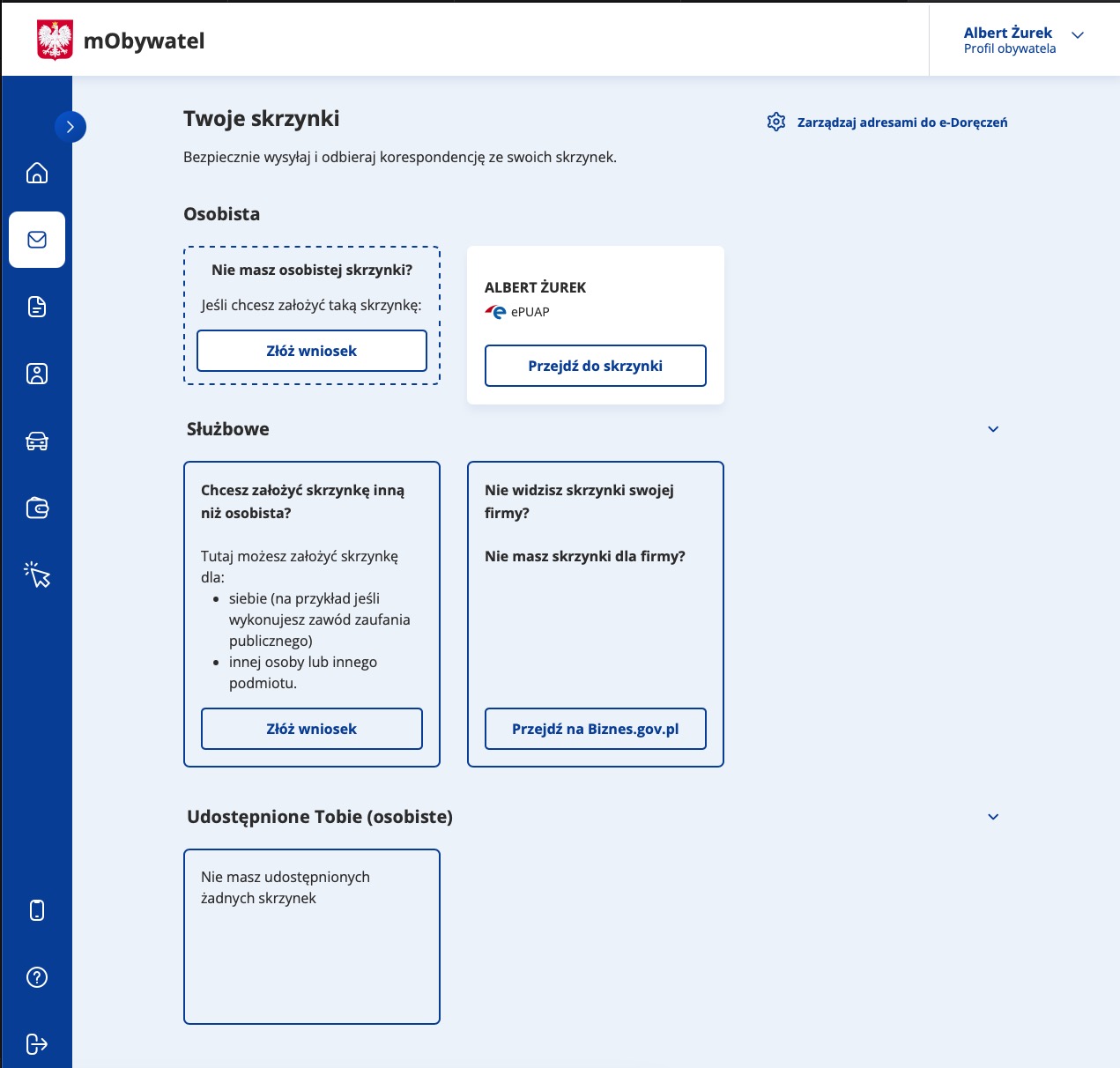The image size is (1120, 1068).
Task: Click the Osobista section heading
Action: pos(221,214)
